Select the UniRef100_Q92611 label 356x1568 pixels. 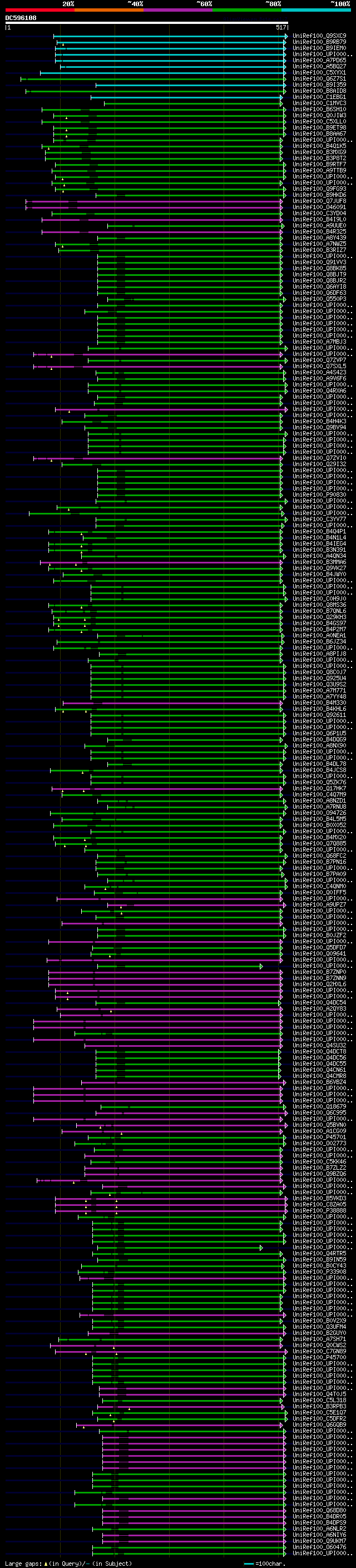click(x=319, y=715)
